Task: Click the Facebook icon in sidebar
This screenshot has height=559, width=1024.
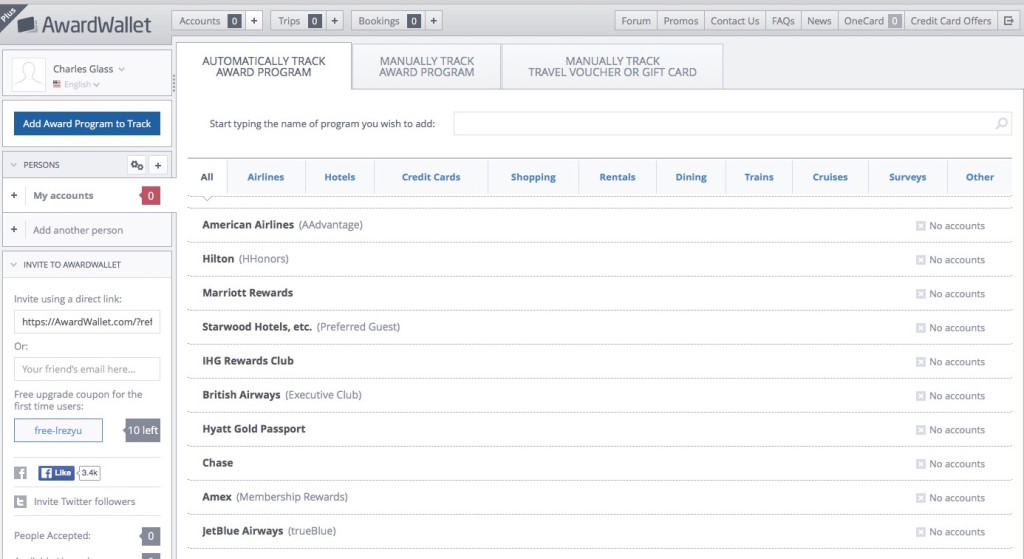Action: pos(20,473)
